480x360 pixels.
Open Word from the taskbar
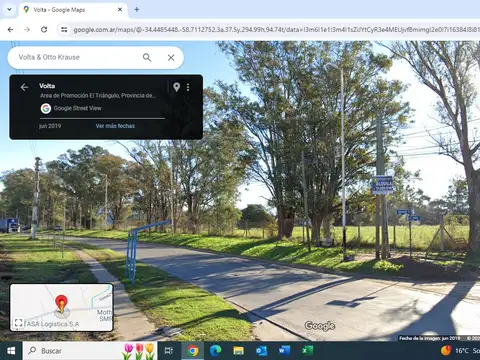tap(284, 351)
